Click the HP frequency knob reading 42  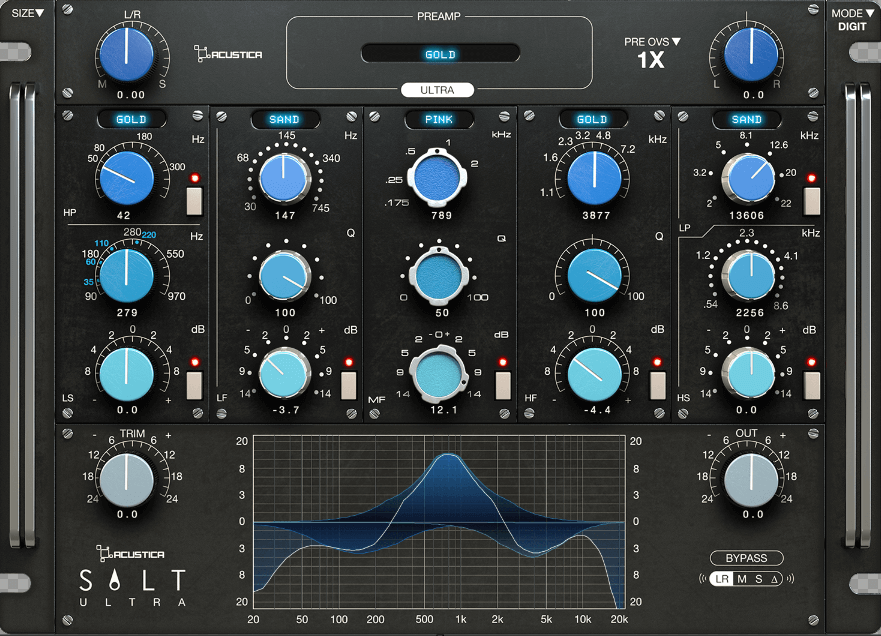click(127, 178)
